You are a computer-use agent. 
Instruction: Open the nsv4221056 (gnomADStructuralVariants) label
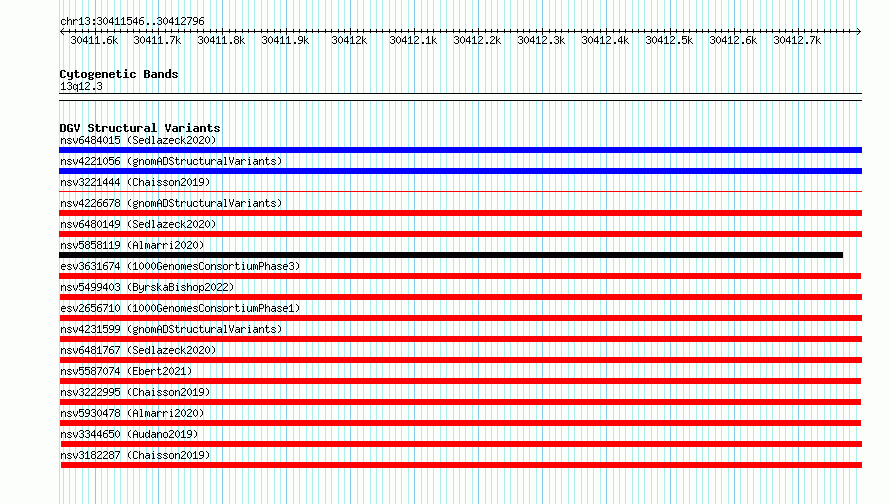tap(171, 161)
